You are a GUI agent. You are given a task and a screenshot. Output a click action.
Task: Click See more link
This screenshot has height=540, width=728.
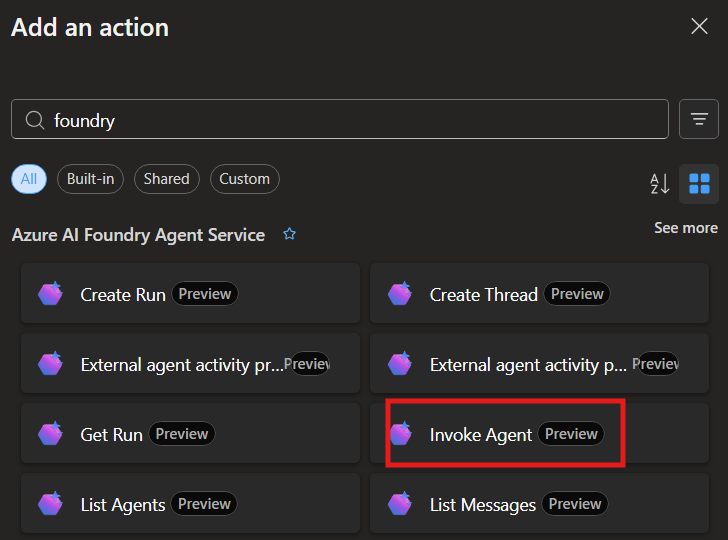click(x=686, y=228)
